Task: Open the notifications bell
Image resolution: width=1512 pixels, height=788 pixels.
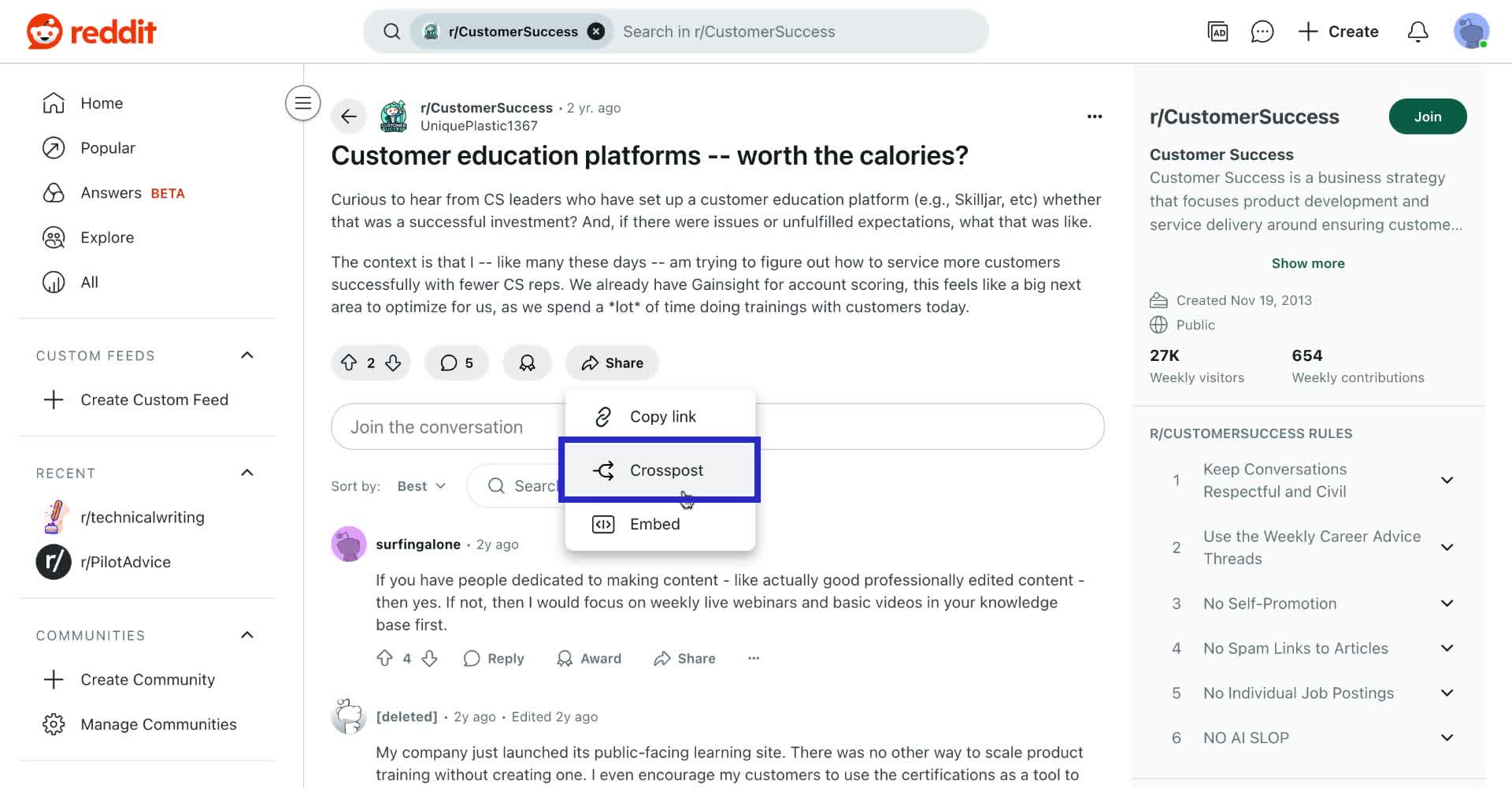Action: 1417,32
